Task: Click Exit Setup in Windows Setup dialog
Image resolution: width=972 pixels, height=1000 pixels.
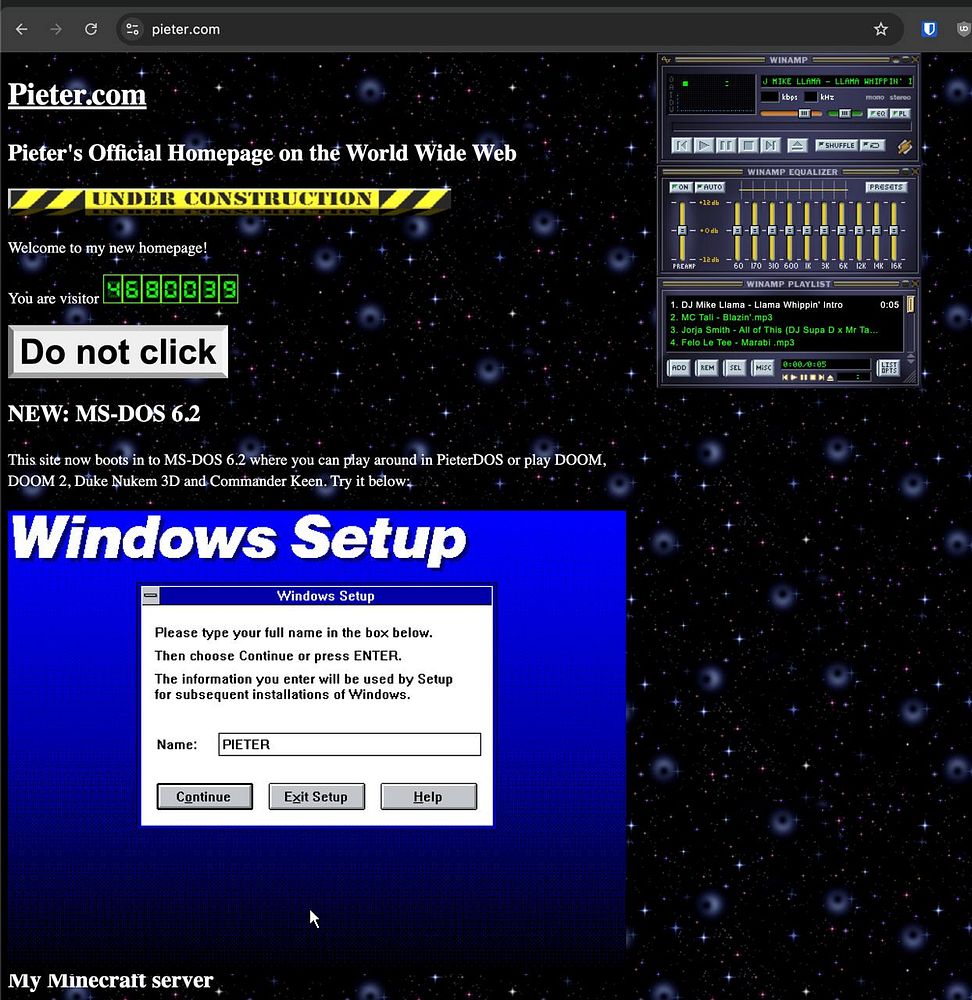Action: pyautogui.click(x=317, y=797)
